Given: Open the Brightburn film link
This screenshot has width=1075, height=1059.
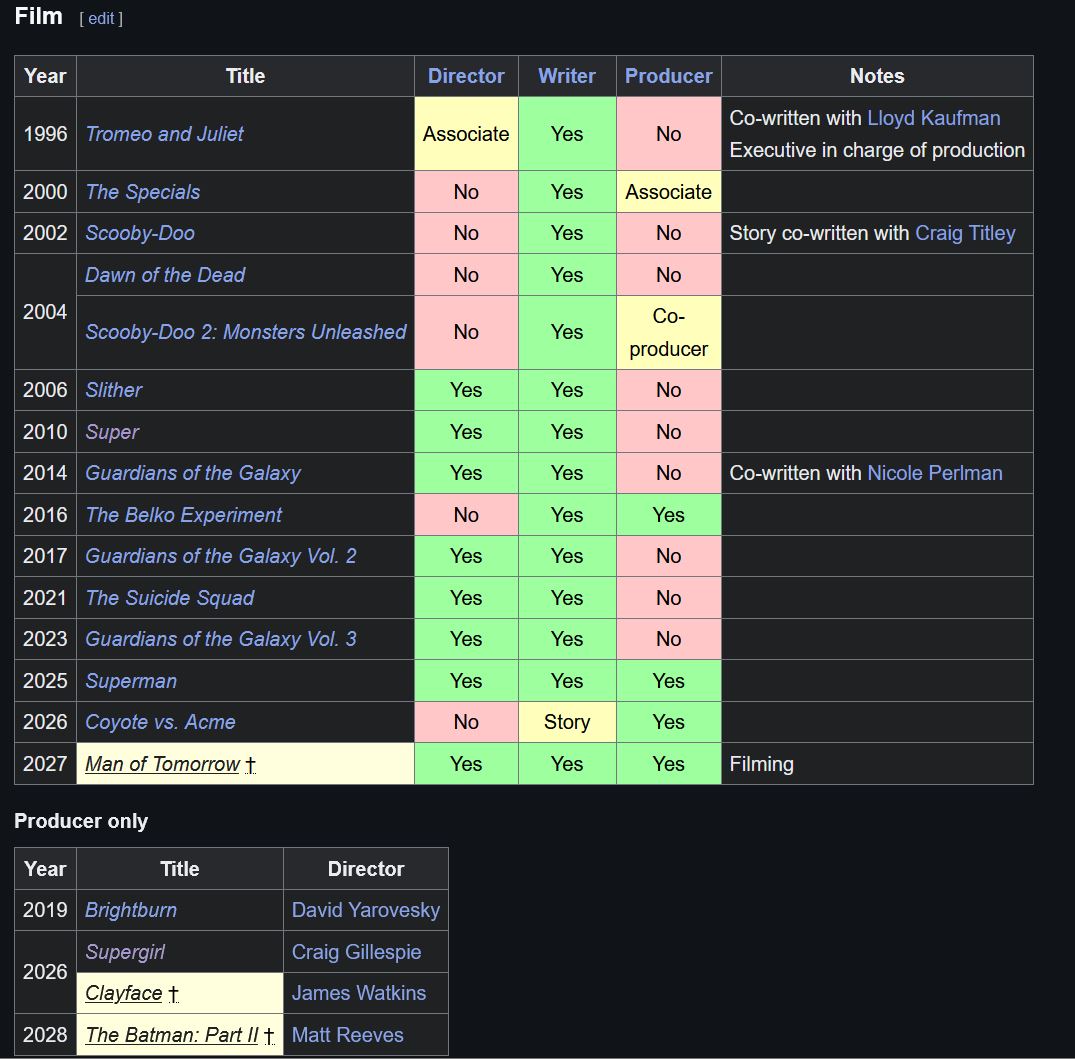Looking at the screenshot, I should coord(131,910).
